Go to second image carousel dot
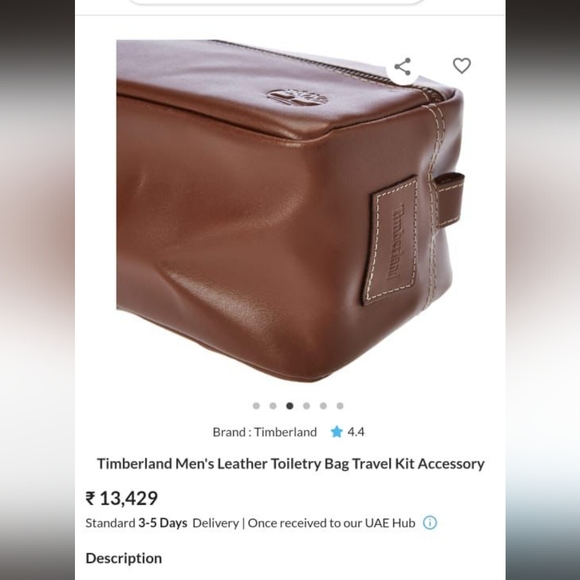Viewport: 580px width, 580px height. click(x=273, y=406)
